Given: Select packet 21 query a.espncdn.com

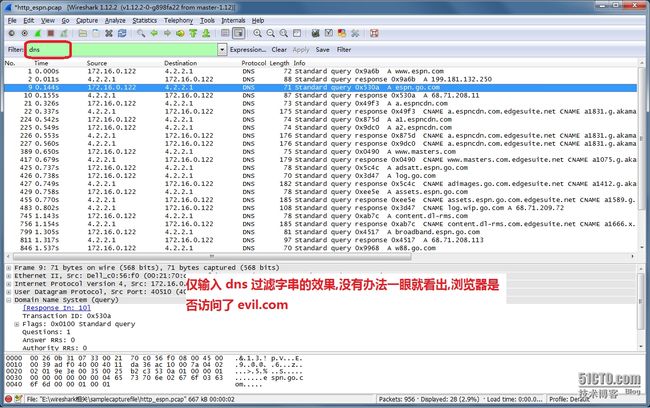Looking at the screenshot, I should (320, 104).
